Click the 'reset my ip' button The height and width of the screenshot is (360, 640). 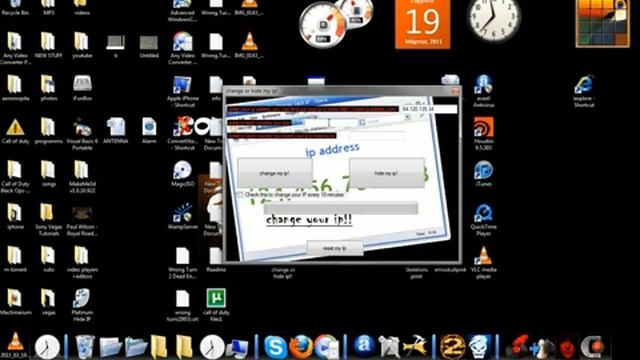[335, 248]
